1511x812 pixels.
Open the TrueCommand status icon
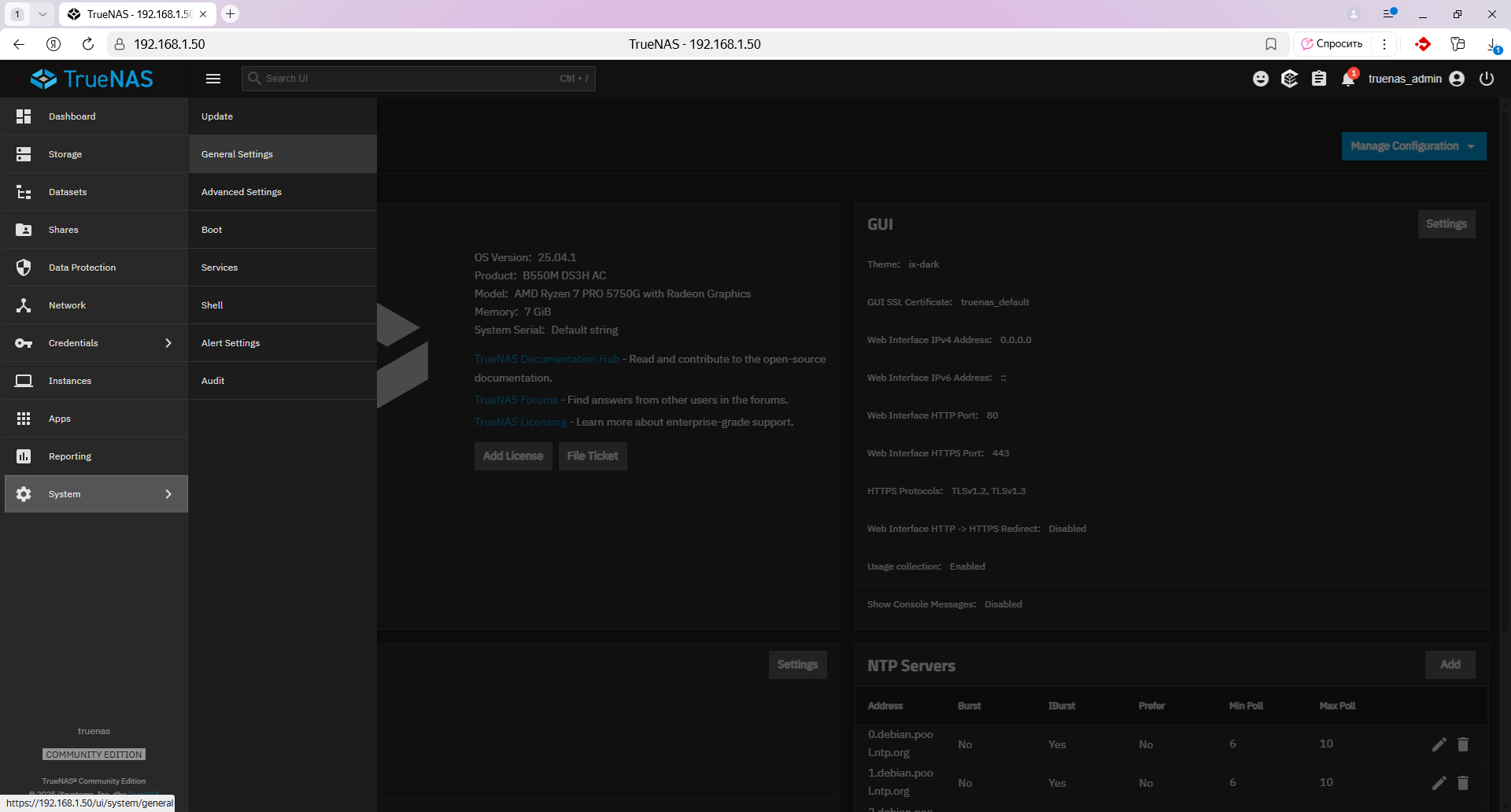pyautogui.click(x=1289, y=79)
